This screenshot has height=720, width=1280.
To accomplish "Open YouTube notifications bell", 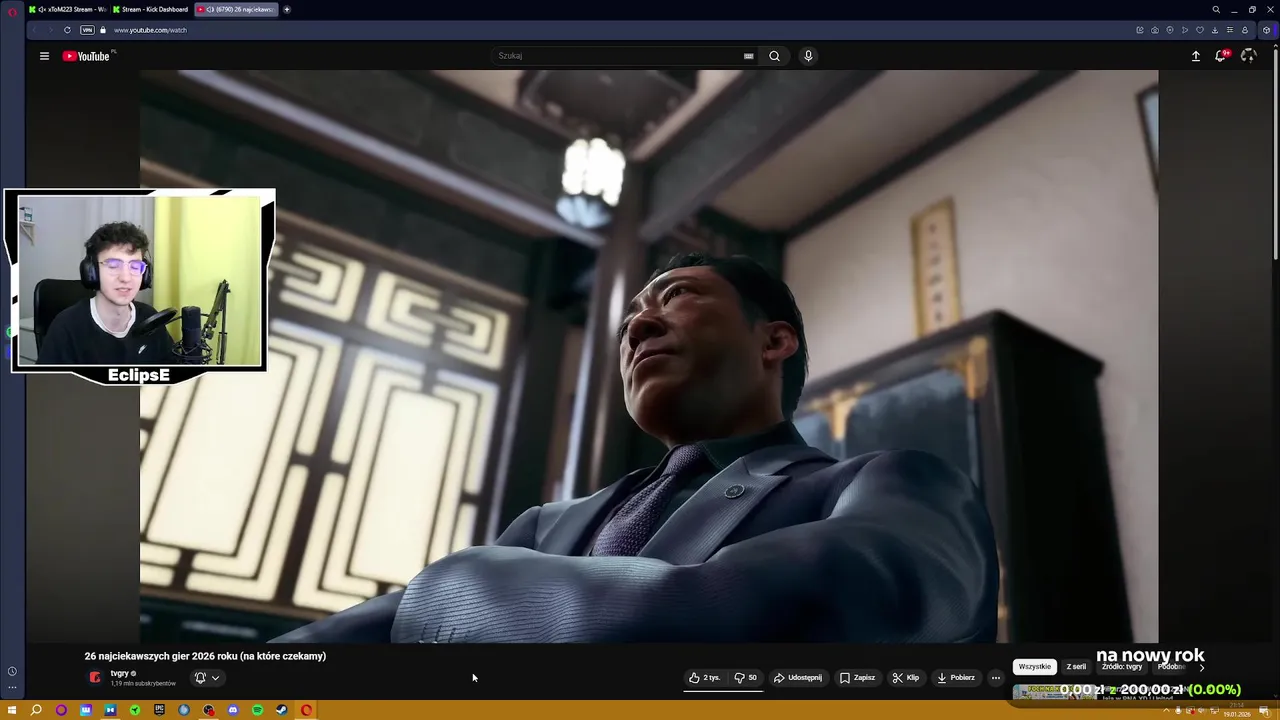I will (x=1221, y=56).
